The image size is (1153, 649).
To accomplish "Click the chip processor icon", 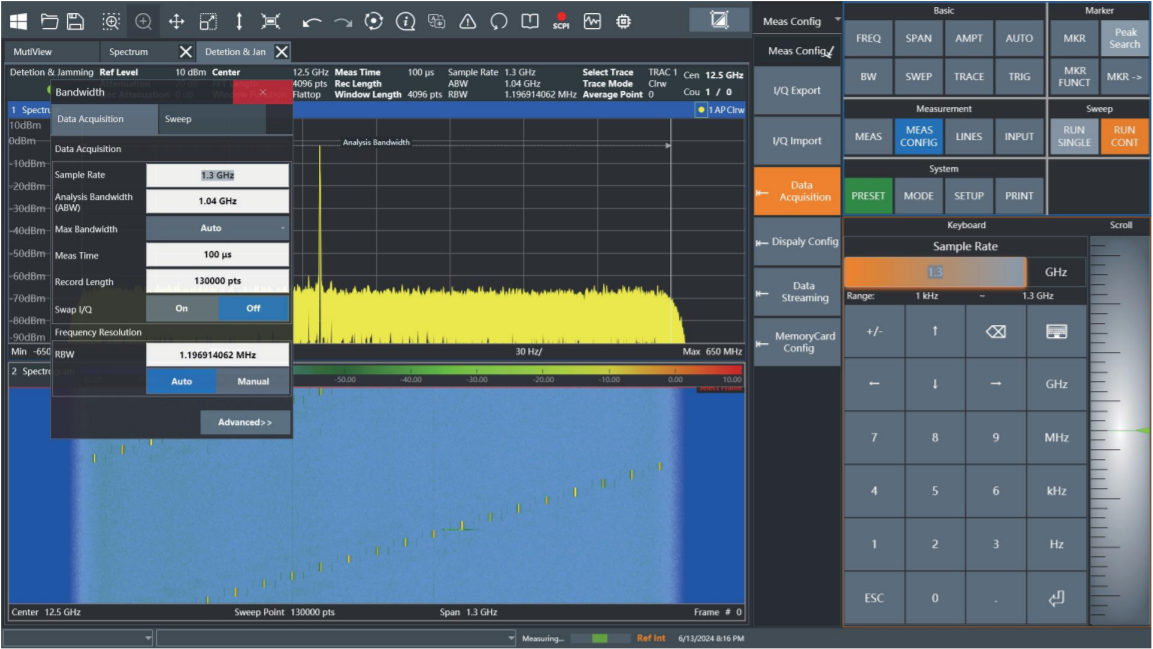I will pos(624,21).
